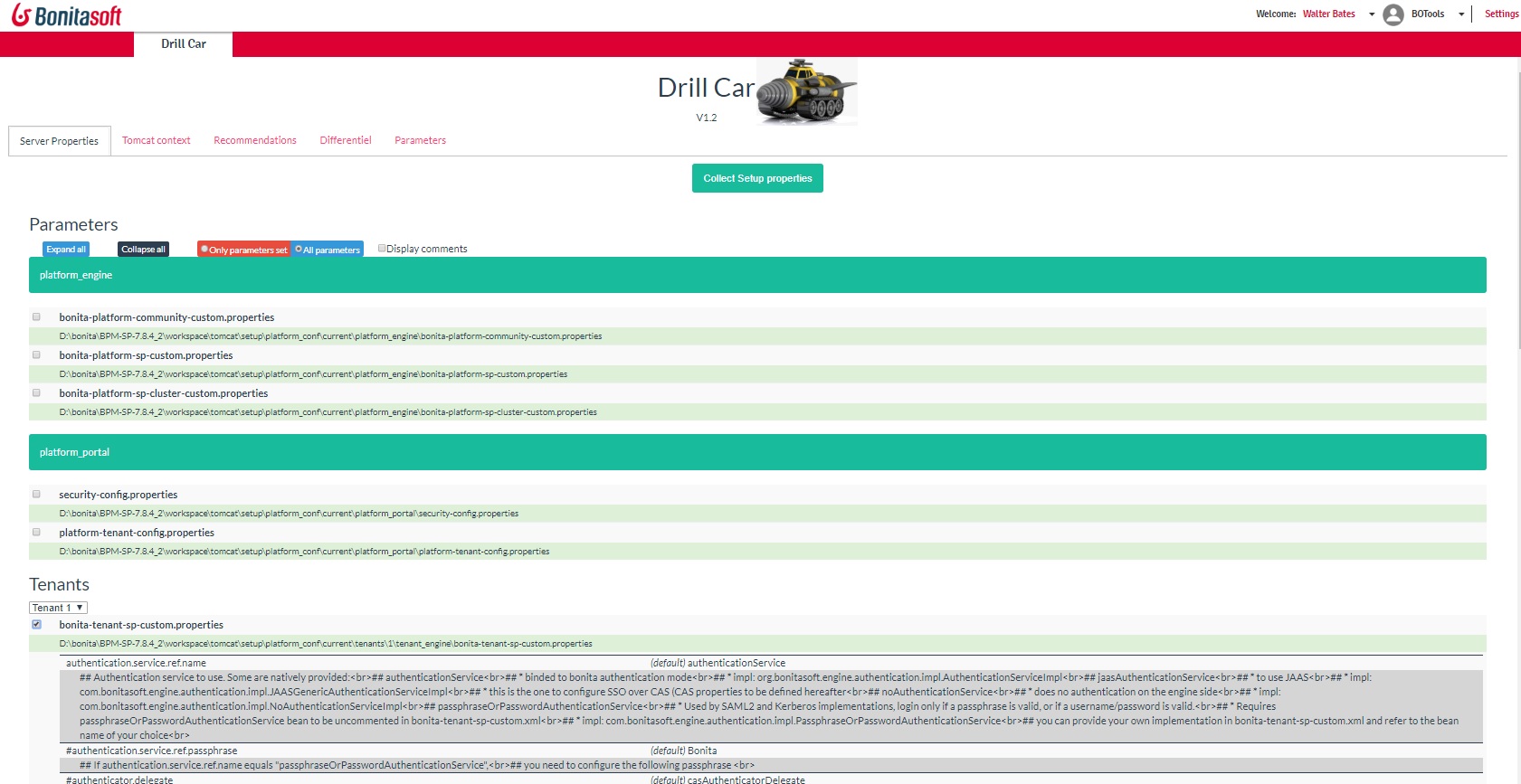Open the Differentiel tab

346,140
